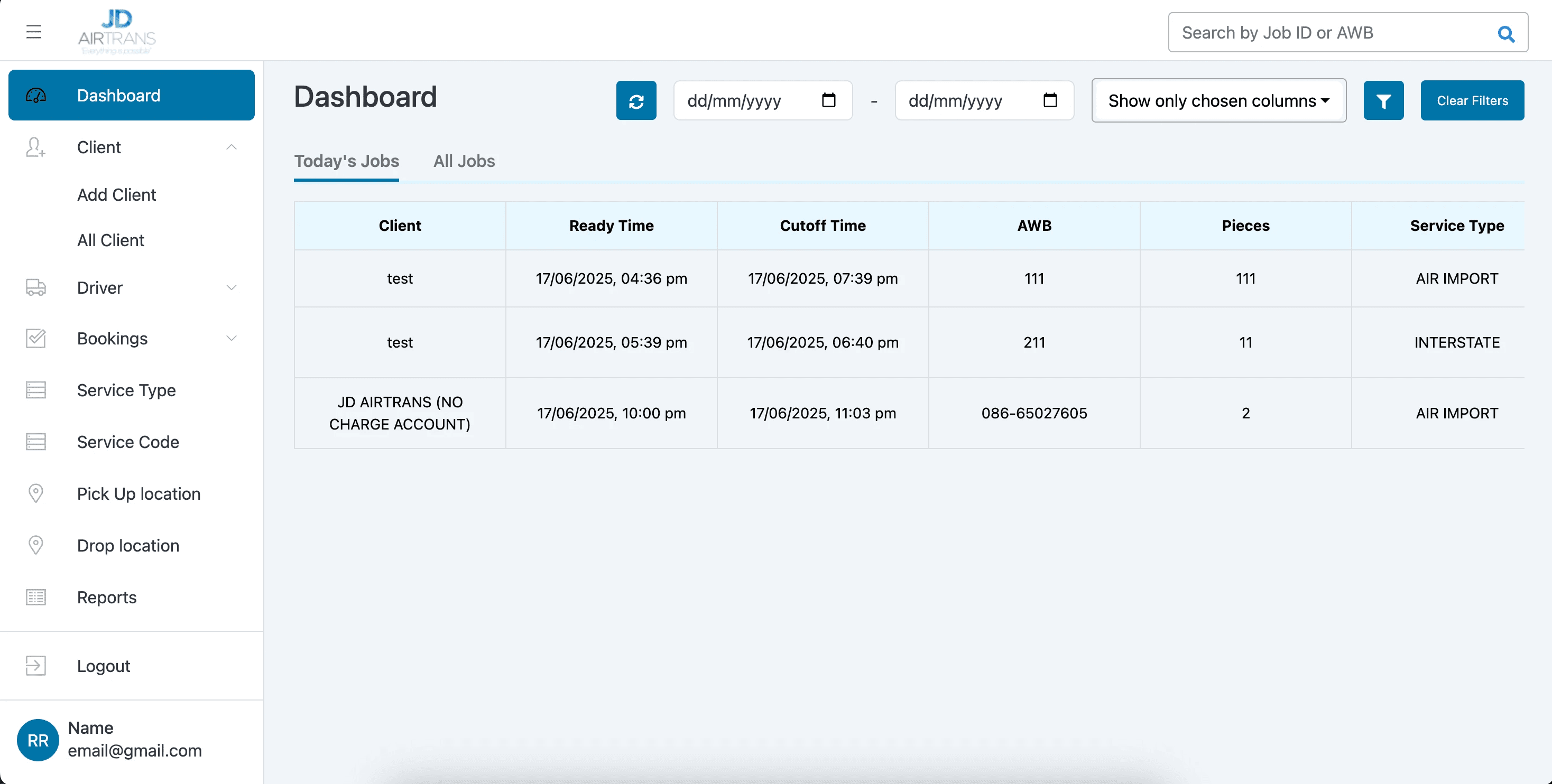Viewport: 1552px width, 784px height.
Task: Click the Service Type list icon
Action: [x=36, y=389]
